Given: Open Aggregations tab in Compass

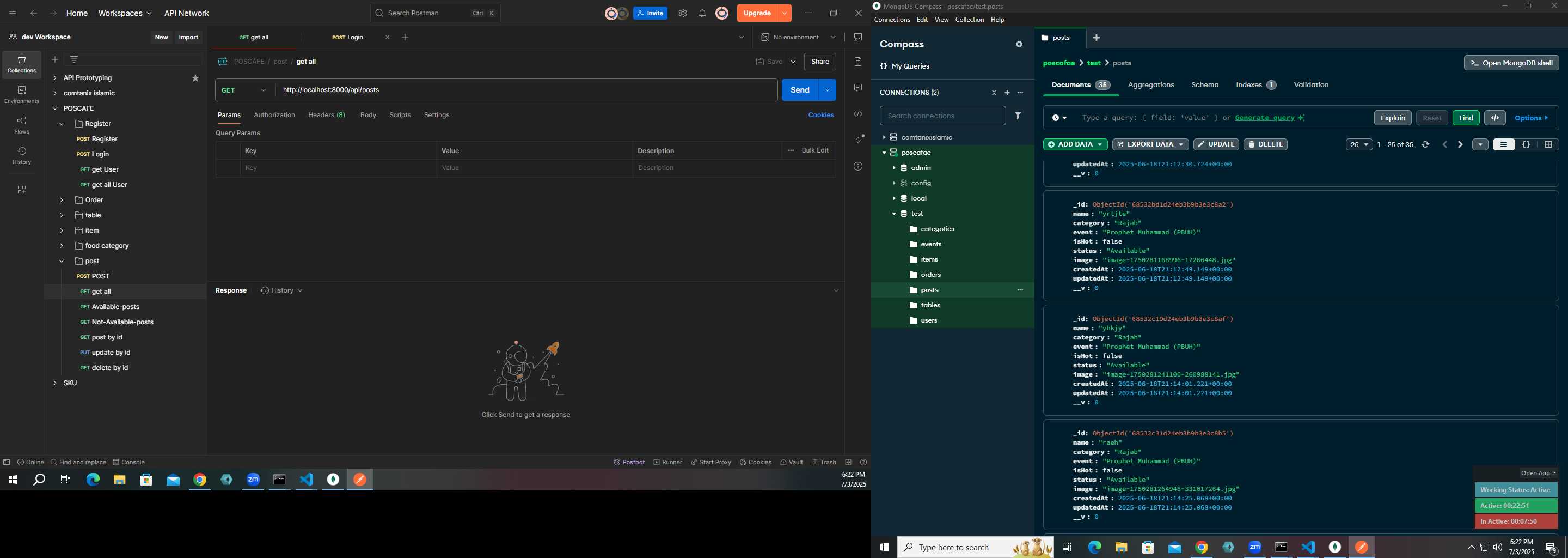Looking at the screenshot, I should pyautogui.click(x=1150, y=84).
